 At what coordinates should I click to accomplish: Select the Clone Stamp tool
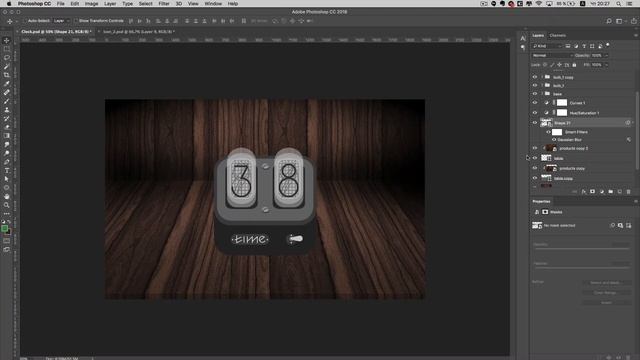[x=7, y=110]
